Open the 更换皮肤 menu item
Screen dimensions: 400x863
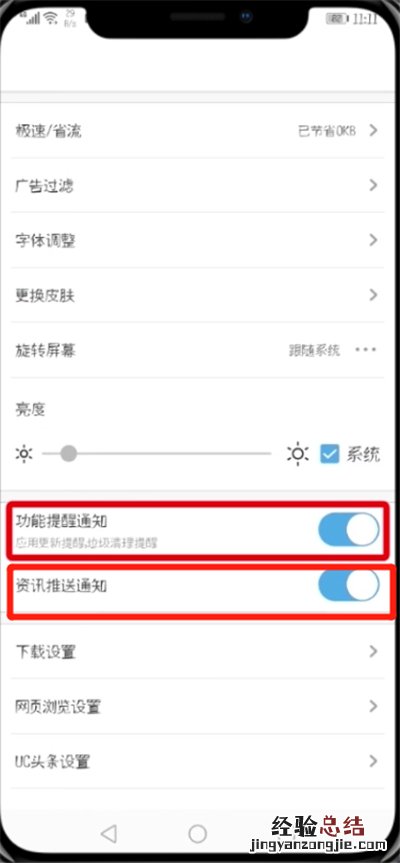coord(198,295)
